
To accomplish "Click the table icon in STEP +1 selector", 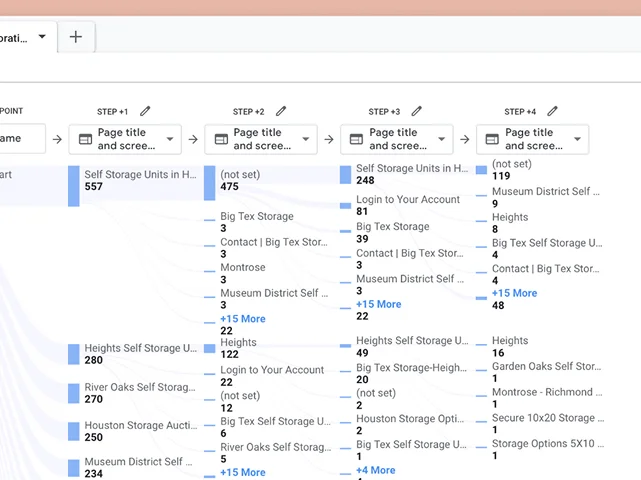I will point(85,139).
